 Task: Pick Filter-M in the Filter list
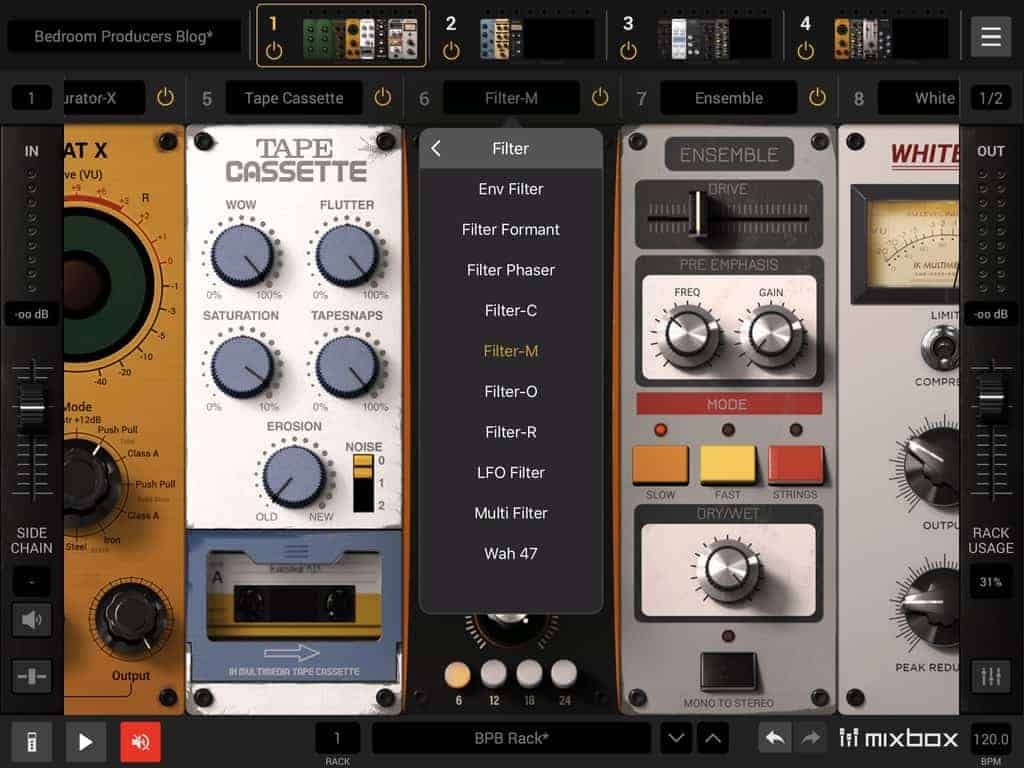pyautogui.click(x=511, y=351)
